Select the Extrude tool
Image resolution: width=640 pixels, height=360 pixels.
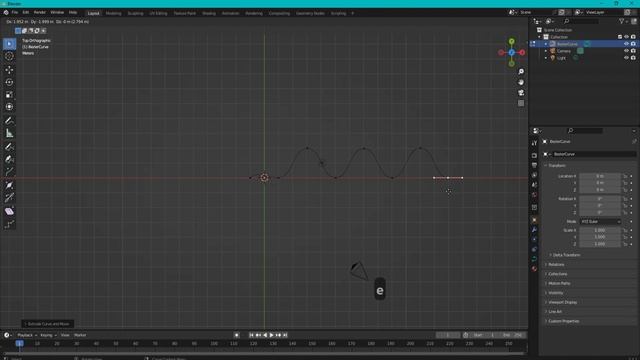9,172
